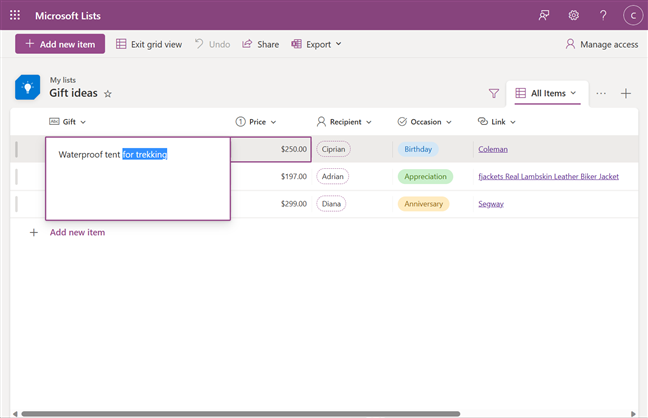Click Add new item below the rows
This screenshot has width=648, height=418.
(77, 232)
